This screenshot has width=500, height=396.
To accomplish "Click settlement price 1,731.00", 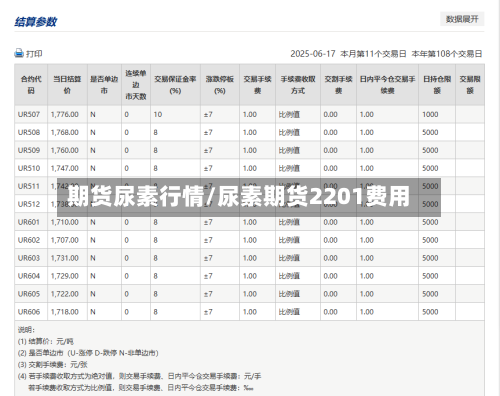I will [65, 258].
